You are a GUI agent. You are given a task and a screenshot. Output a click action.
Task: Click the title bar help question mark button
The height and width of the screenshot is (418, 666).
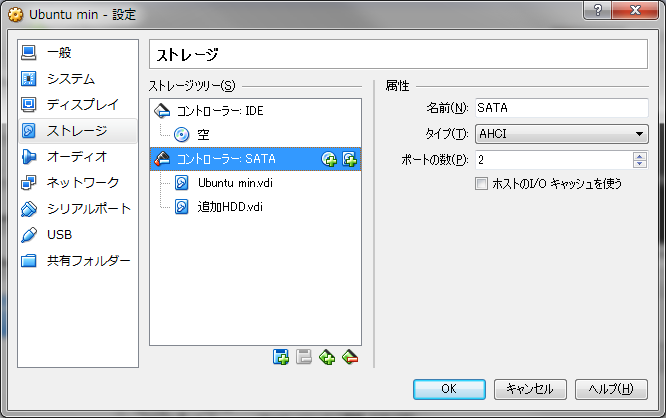pos(598,9)
